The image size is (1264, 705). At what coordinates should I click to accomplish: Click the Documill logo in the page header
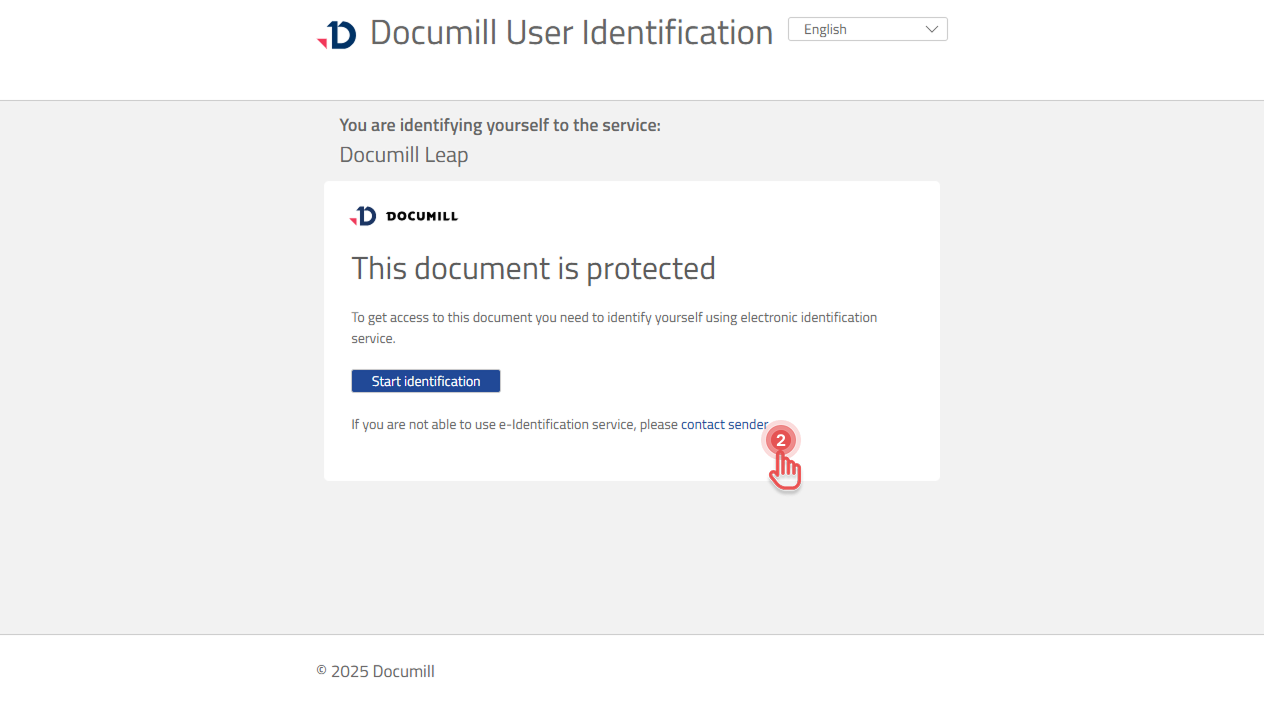338,32
